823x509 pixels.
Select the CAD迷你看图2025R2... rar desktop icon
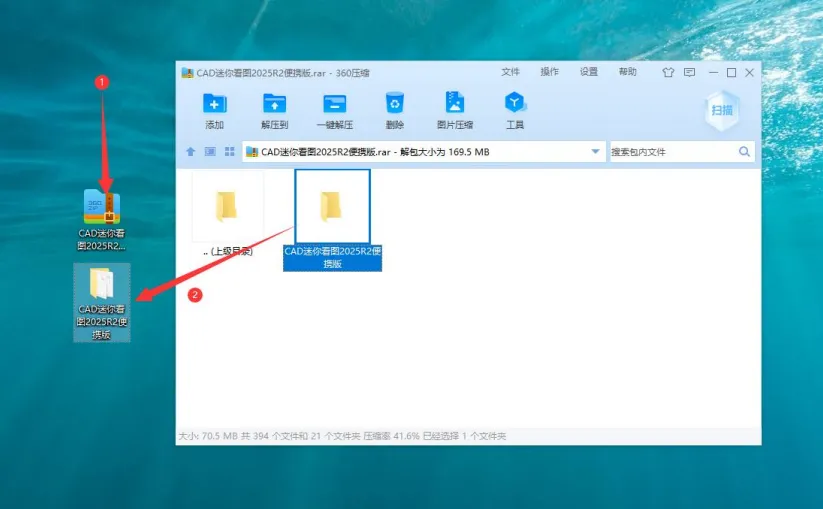102,219
